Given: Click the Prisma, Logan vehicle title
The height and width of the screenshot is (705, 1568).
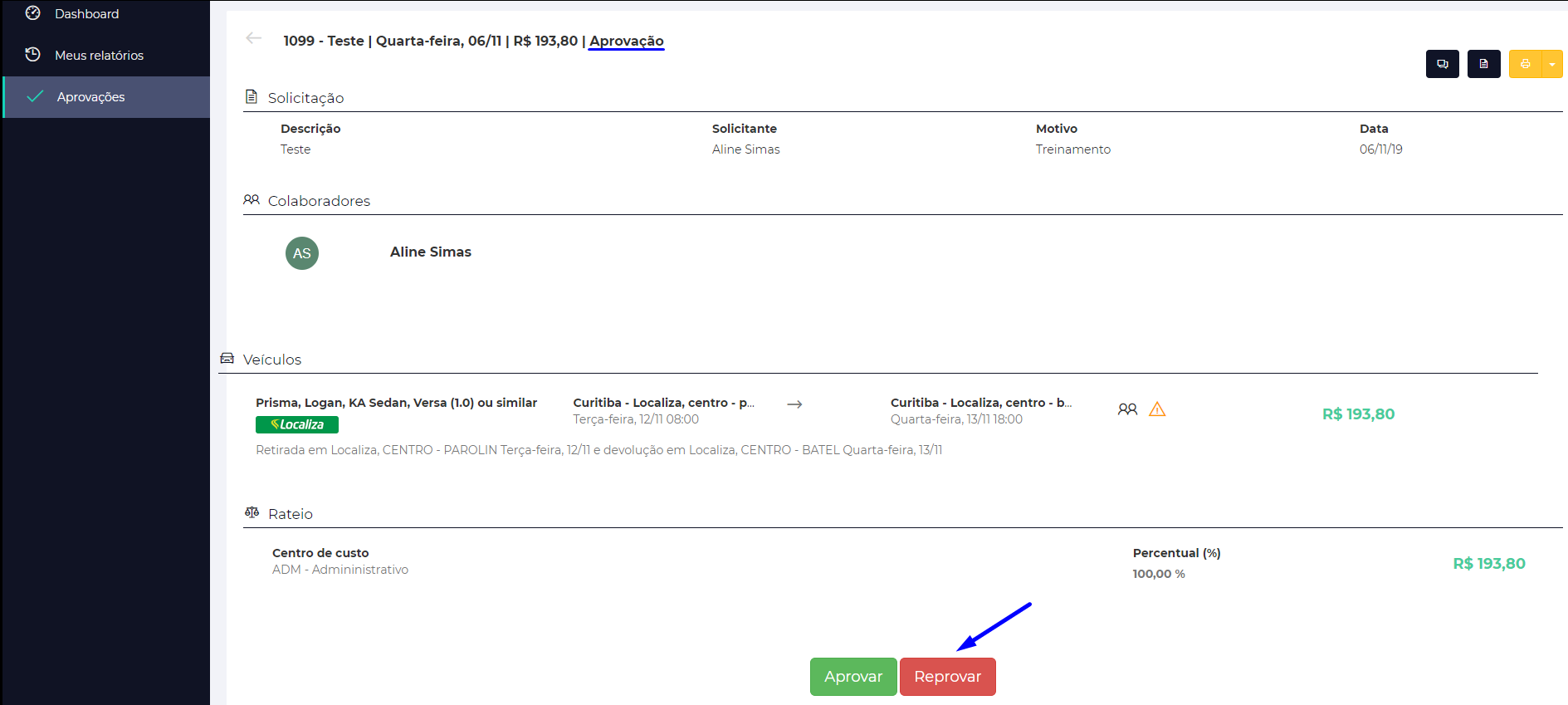Looking at the screenshot, I should [396, 403].
